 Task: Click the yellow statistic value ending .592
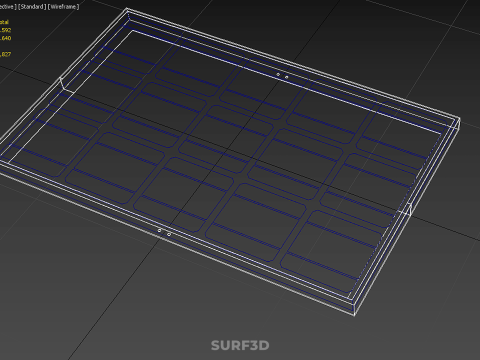pos(5,30)
